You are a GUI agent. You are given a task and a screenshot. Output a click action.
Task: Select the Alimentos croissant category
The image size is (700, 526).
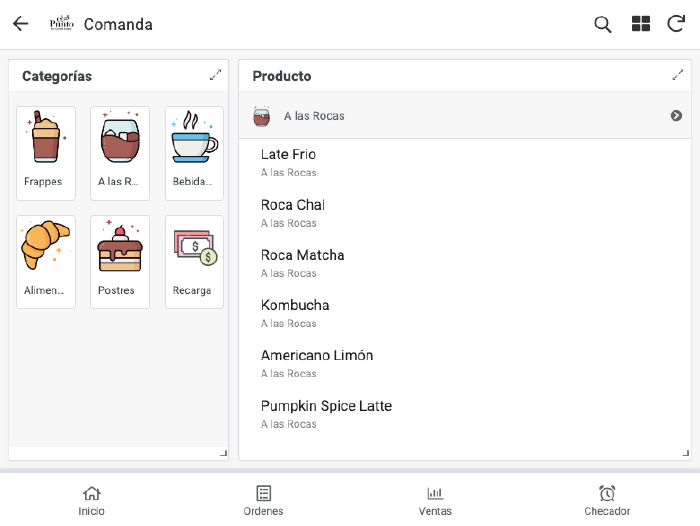pos(46,261)
